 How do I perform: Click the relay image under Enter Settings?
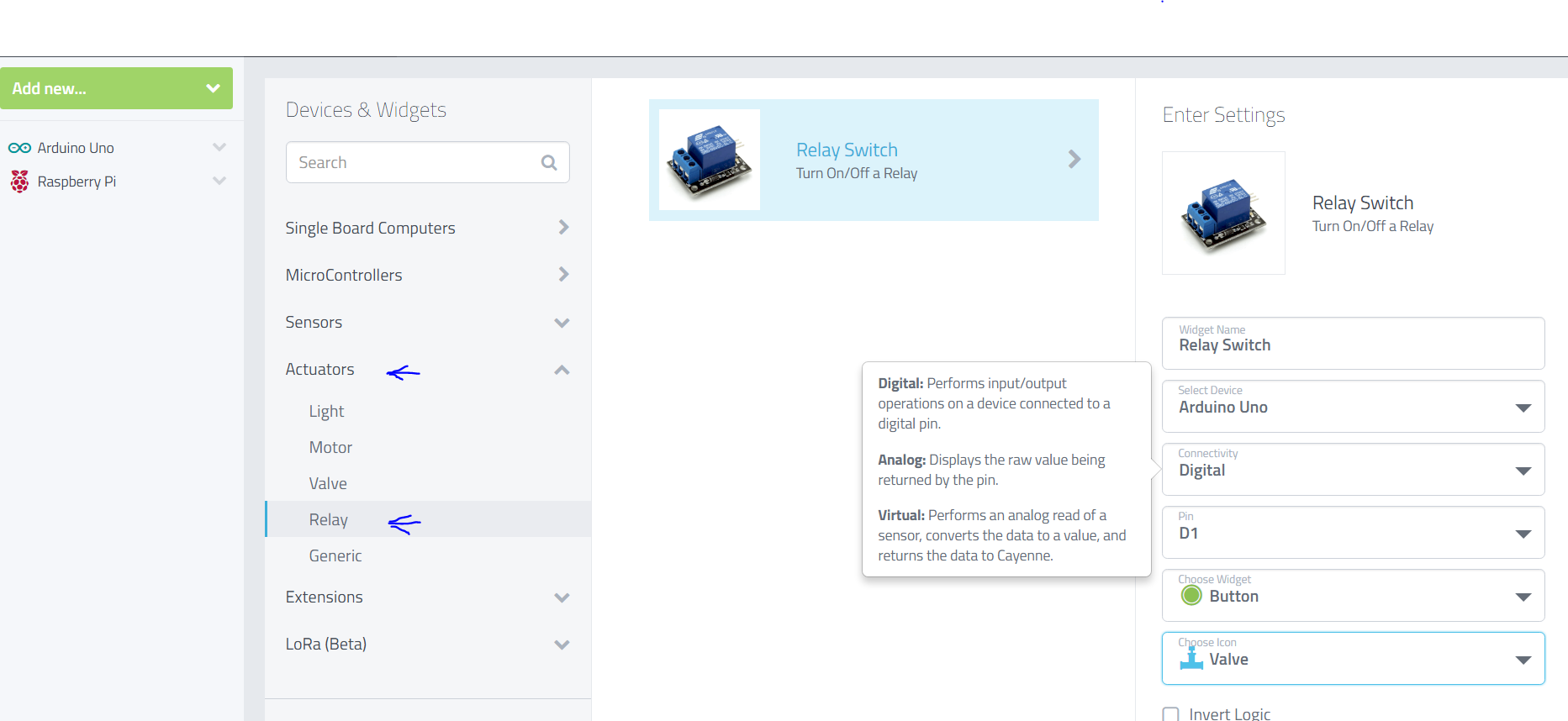[1223, 213]
